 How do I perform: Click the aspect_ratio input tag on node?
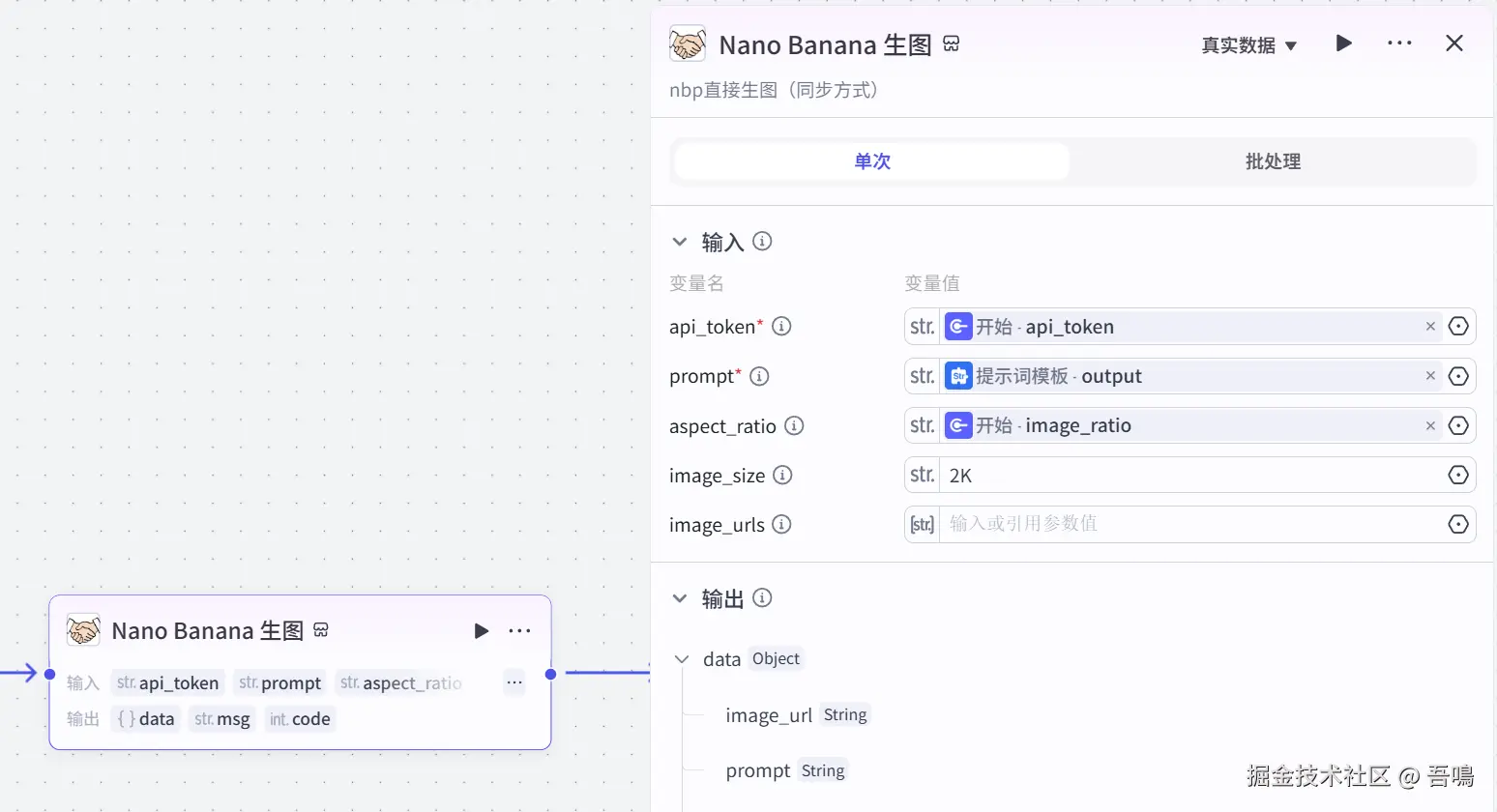(400, 682)
